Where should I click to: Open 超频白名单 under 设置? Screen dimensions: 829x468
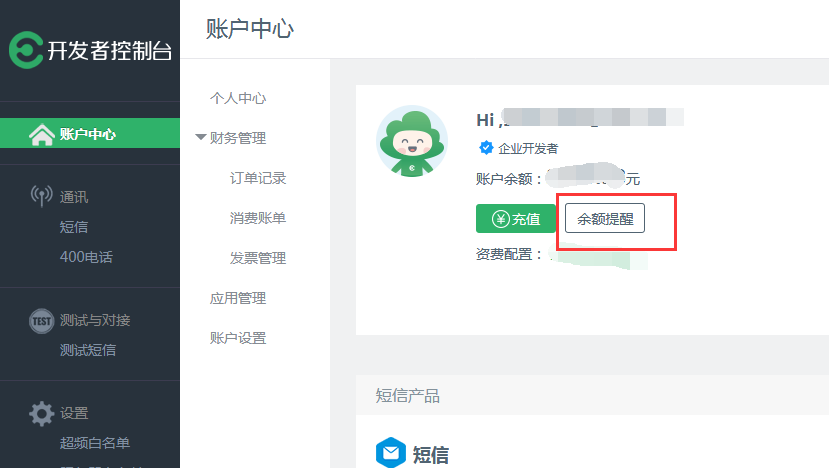[x=95, y=443]
